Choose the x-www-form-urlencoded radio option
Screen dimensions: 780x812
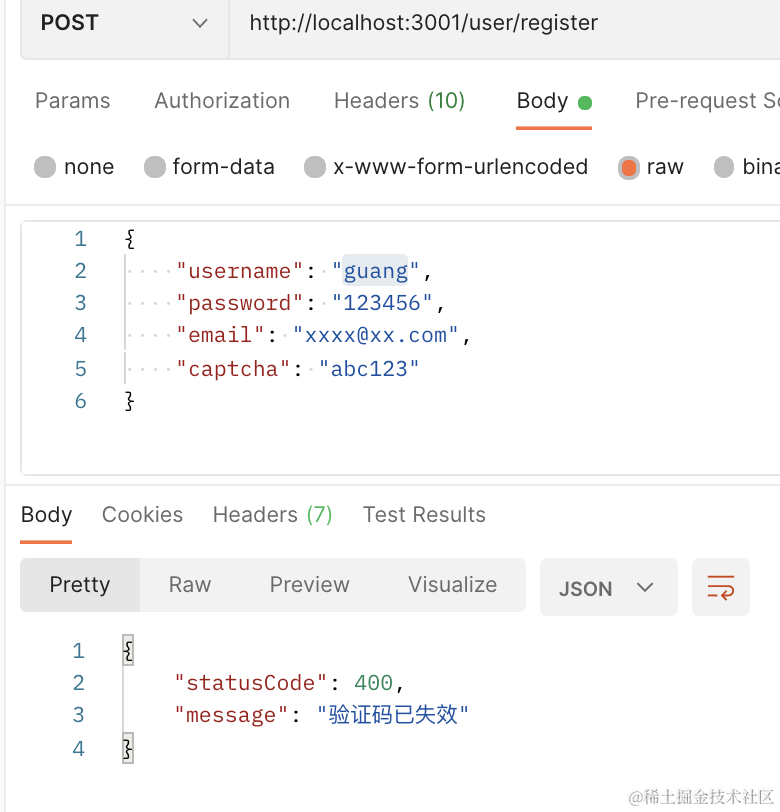315,167
